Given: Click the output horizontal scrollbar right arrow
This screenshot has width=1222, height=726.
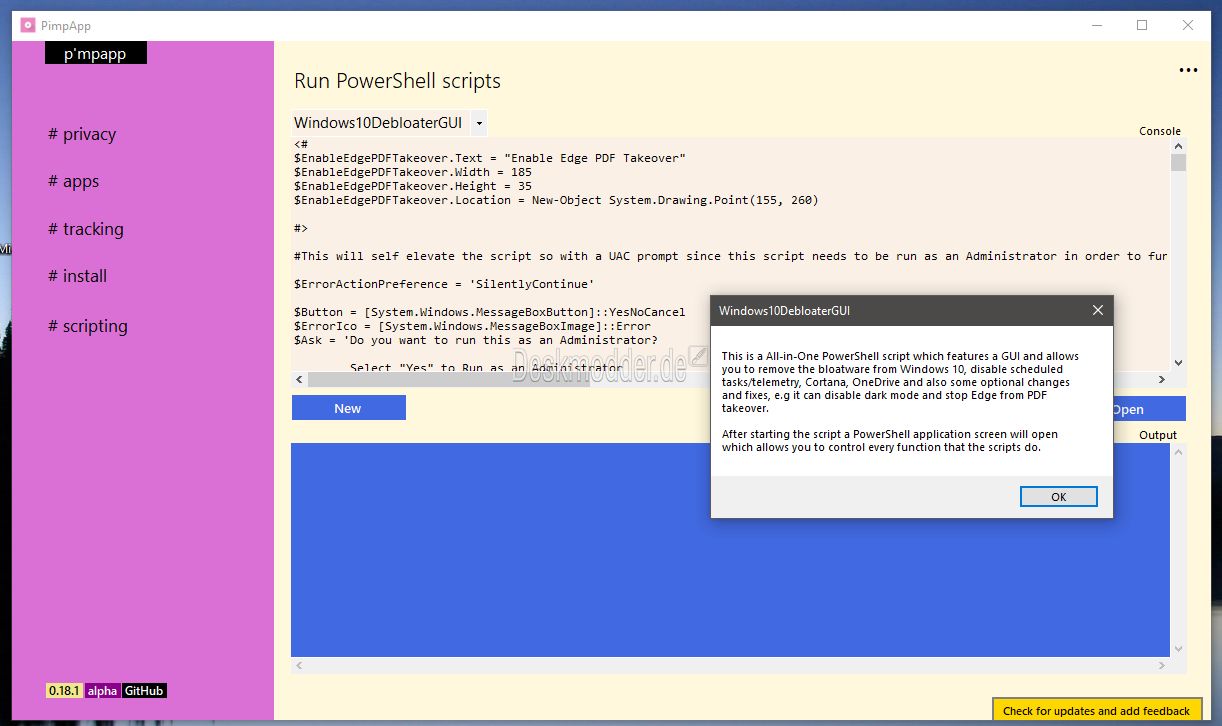Looking at the screenshot, I should tap(1162, 665).
